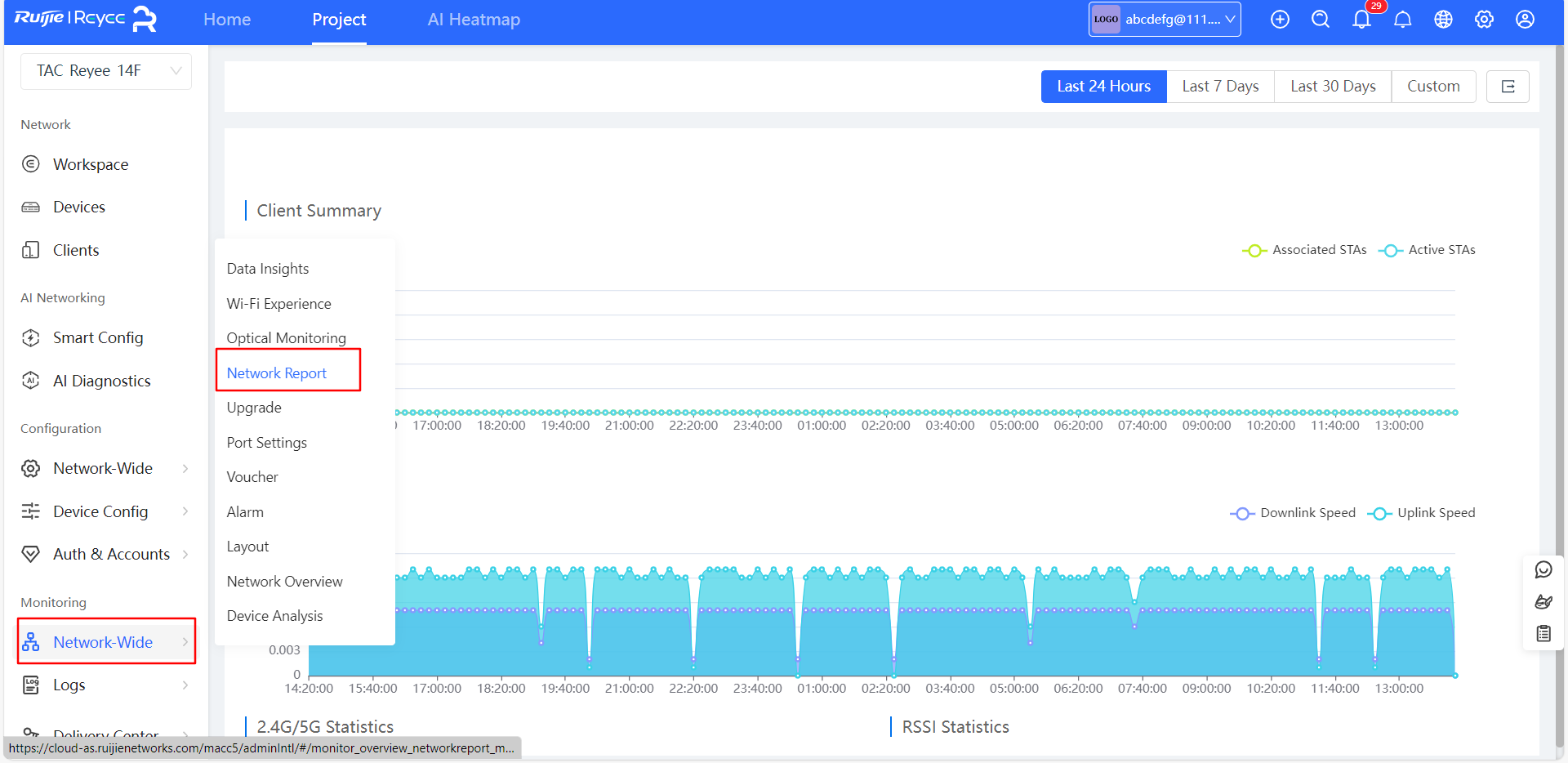Click the globe language icon
The width and height of the screenshot is (1568, 763).
(1443, 20)
